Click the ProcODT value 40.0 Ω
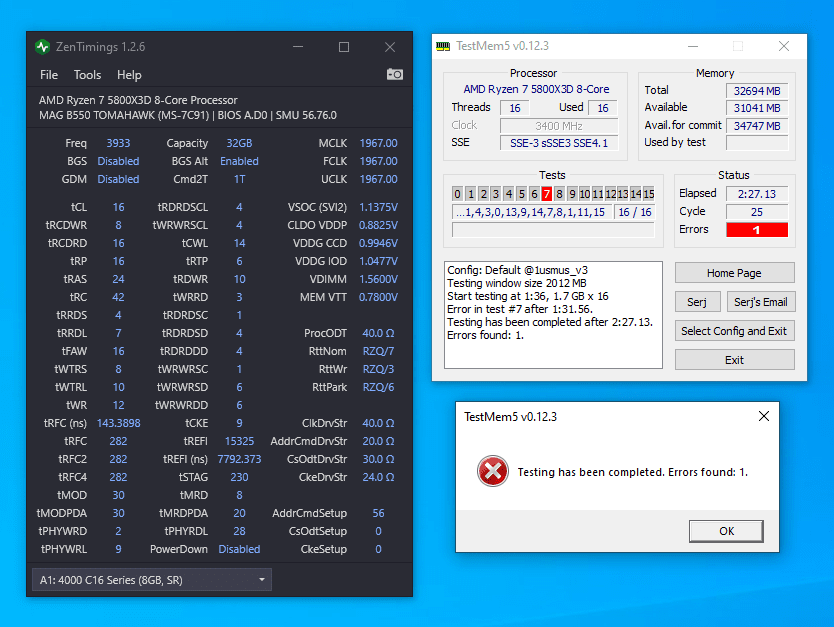Screen dimensions: 834x627 coord(378,333)
